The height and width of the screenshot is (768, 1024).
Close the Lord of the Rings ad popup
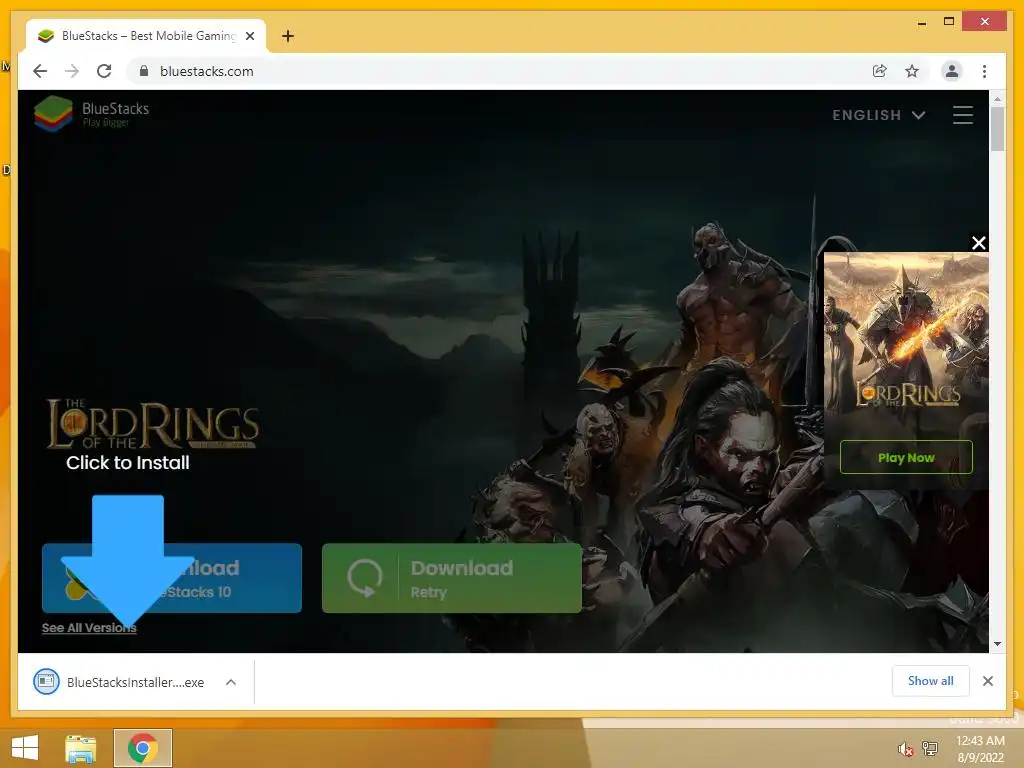978,243
